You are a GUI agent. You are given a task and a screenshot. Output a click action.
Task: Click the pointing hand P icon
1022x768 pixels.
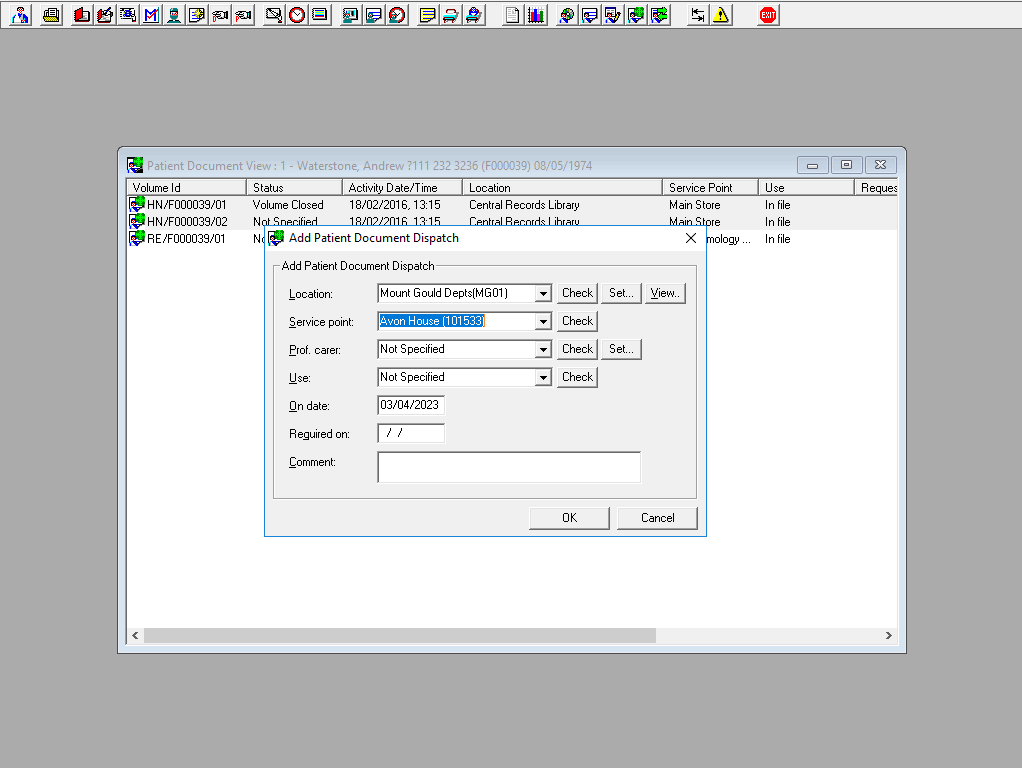point(243,15)
